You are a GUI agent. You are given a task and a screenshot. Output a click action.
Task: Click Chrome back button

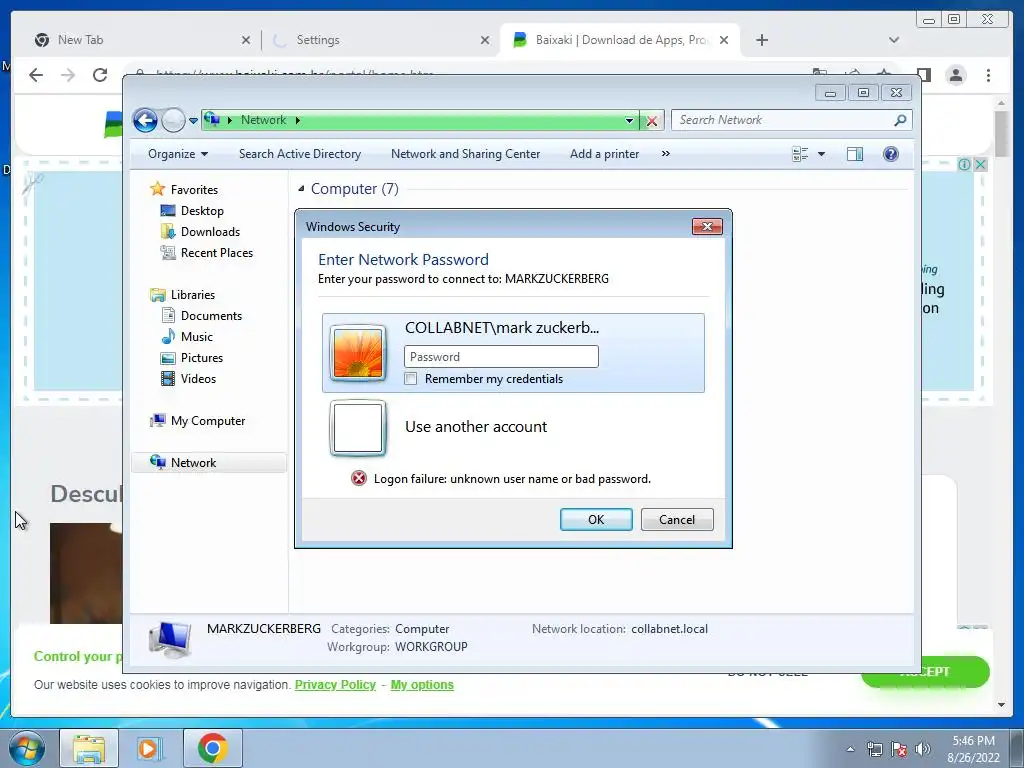[x=36, y=75]
